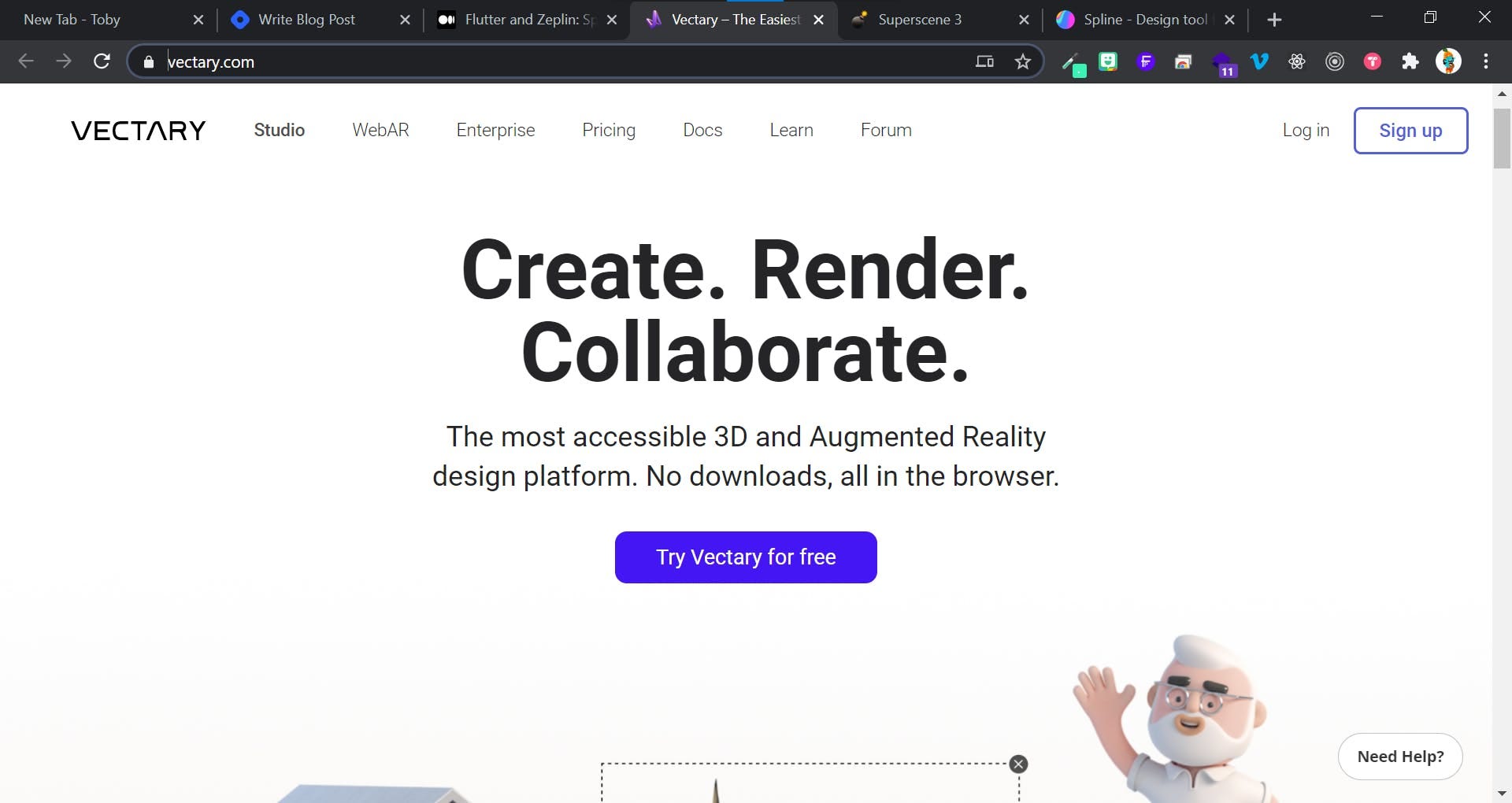Screen dimensions: 1512x803
Task: Close the New Tab - Toby tab
Action: pyautogui.click(x=198, y=20)
